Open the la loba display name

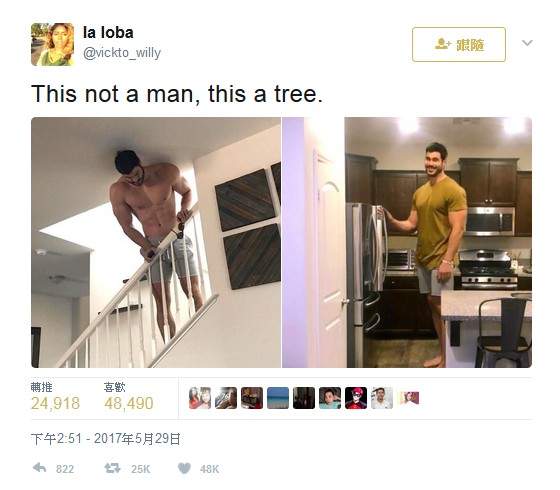(108, 33)
